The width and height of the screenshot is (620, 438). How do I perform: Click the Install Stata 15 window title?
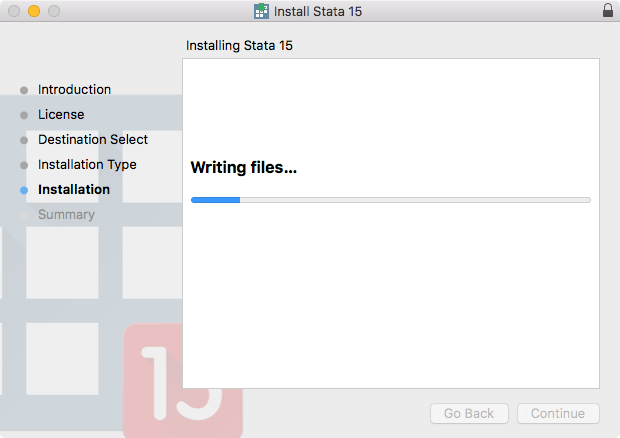pyautogui.click(x=318, y=11)
